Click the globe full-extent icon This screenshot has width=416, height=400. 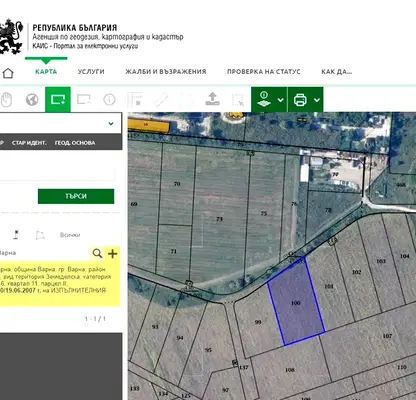(32, 99)
